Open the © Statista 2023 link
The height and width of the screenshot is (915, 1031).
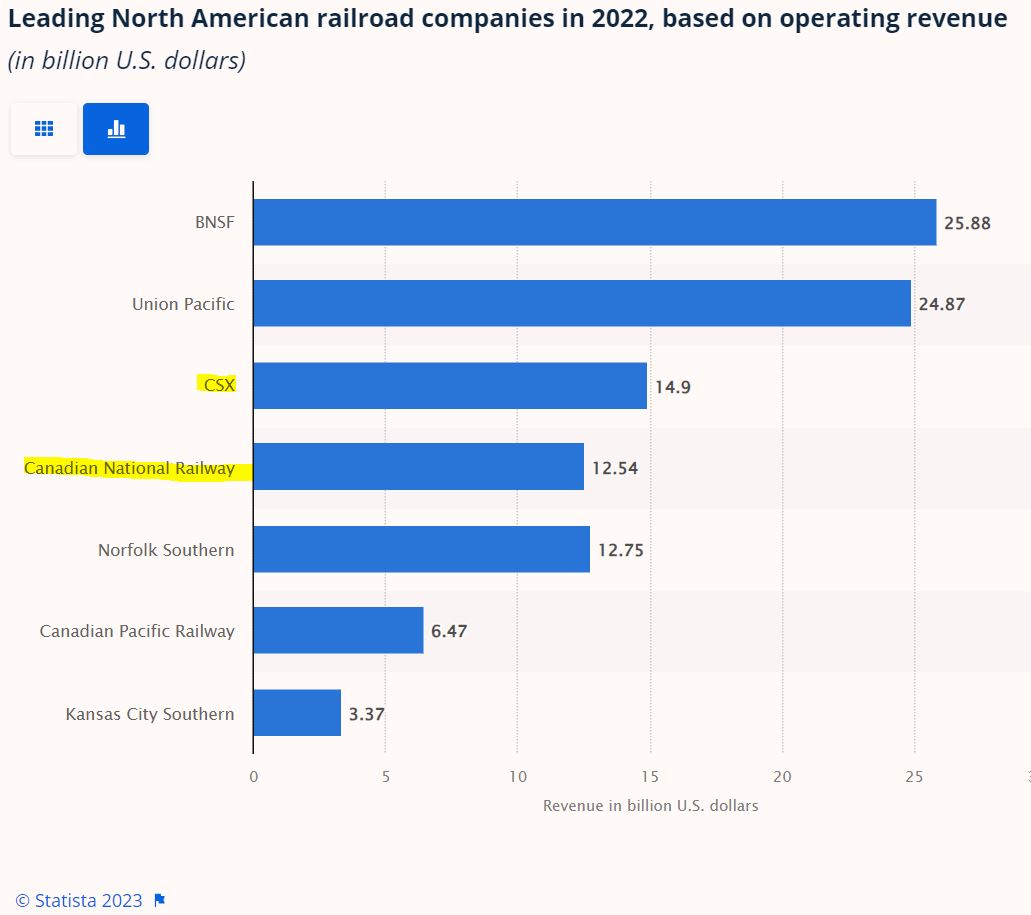(79, 900)
